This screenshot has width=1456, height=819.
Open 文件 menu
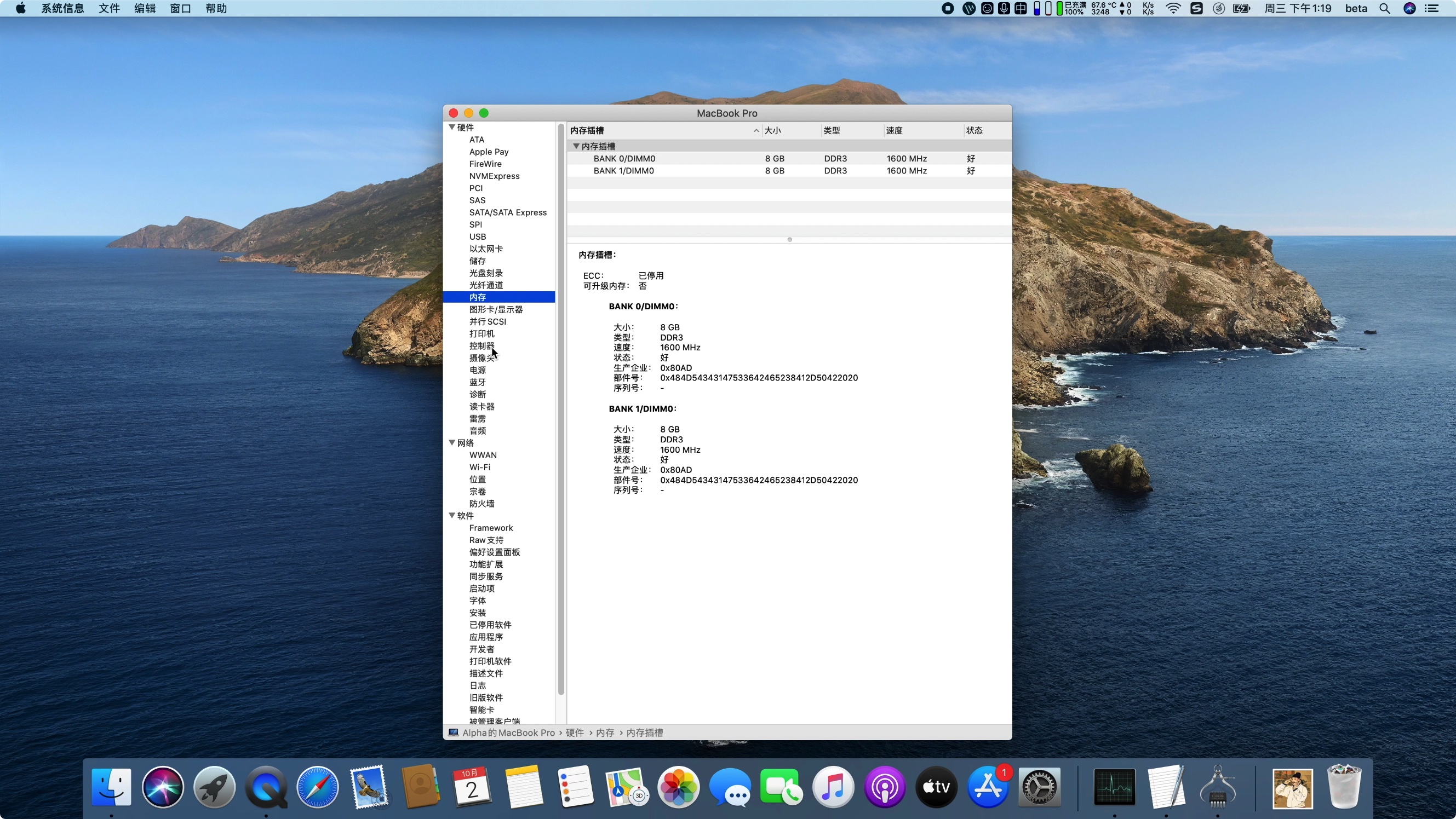pos(109,8)
